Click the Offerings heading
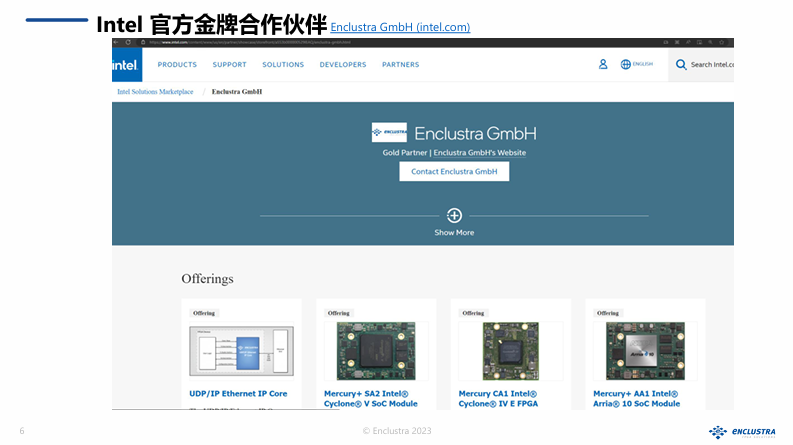The width and height of the screenshot is (793, 445). click(207, 279)
